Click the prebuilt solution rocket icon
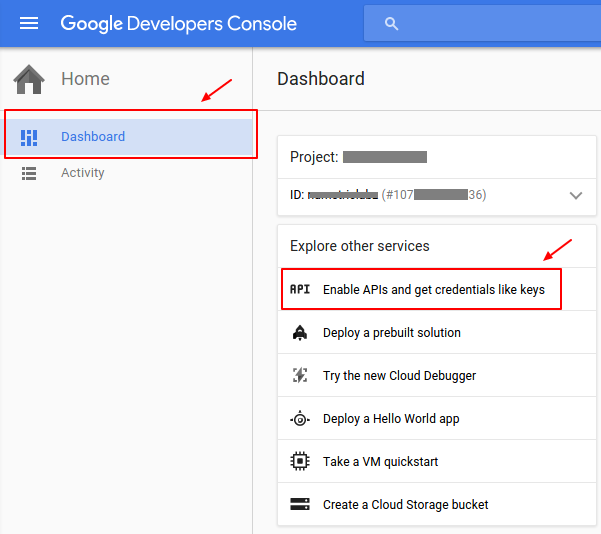The width and height of the screenshot is (601, 534). [300, 332]
